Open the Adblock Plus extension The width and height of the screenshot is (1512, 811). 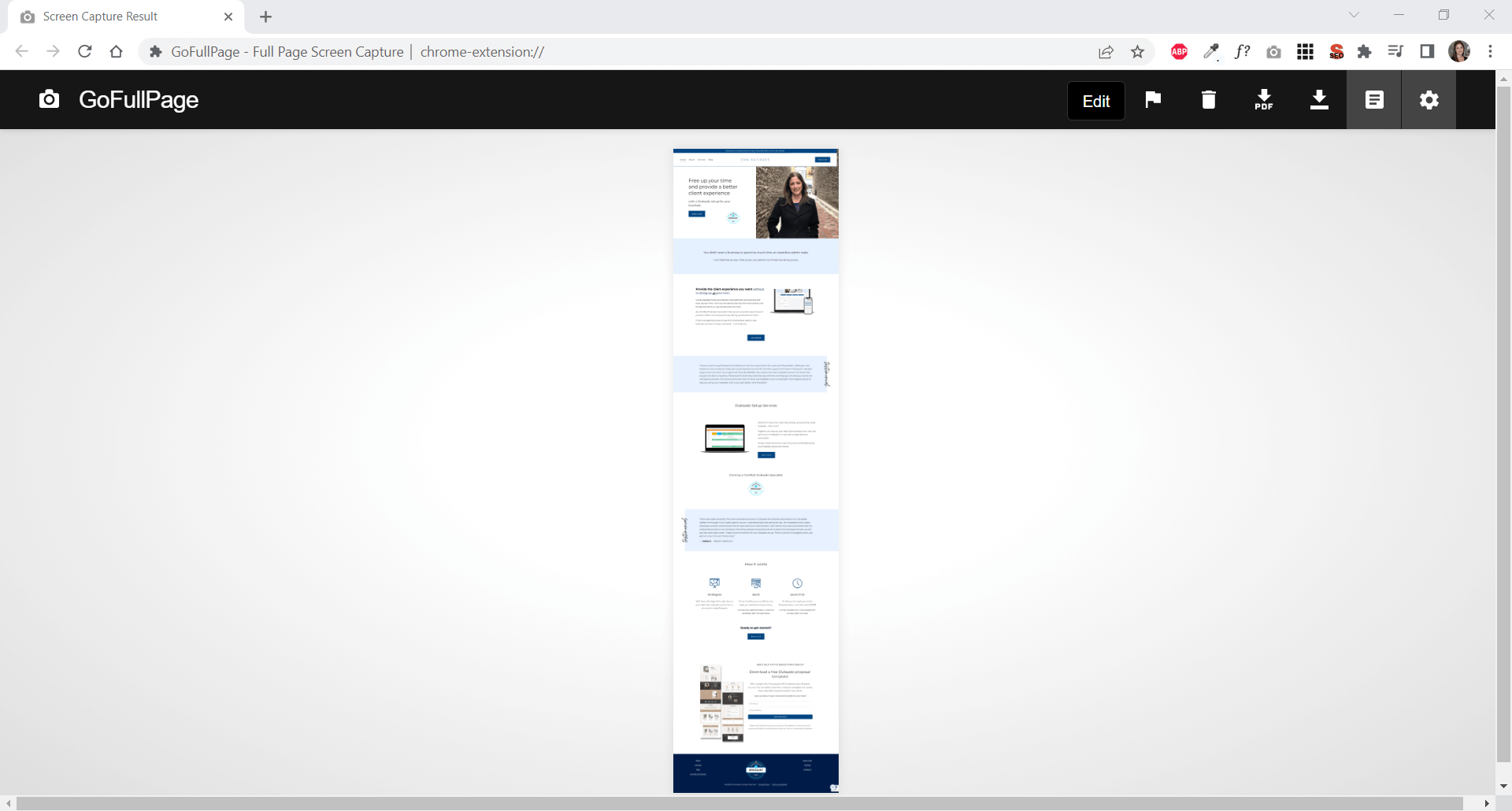click(x=1179, y=51)
